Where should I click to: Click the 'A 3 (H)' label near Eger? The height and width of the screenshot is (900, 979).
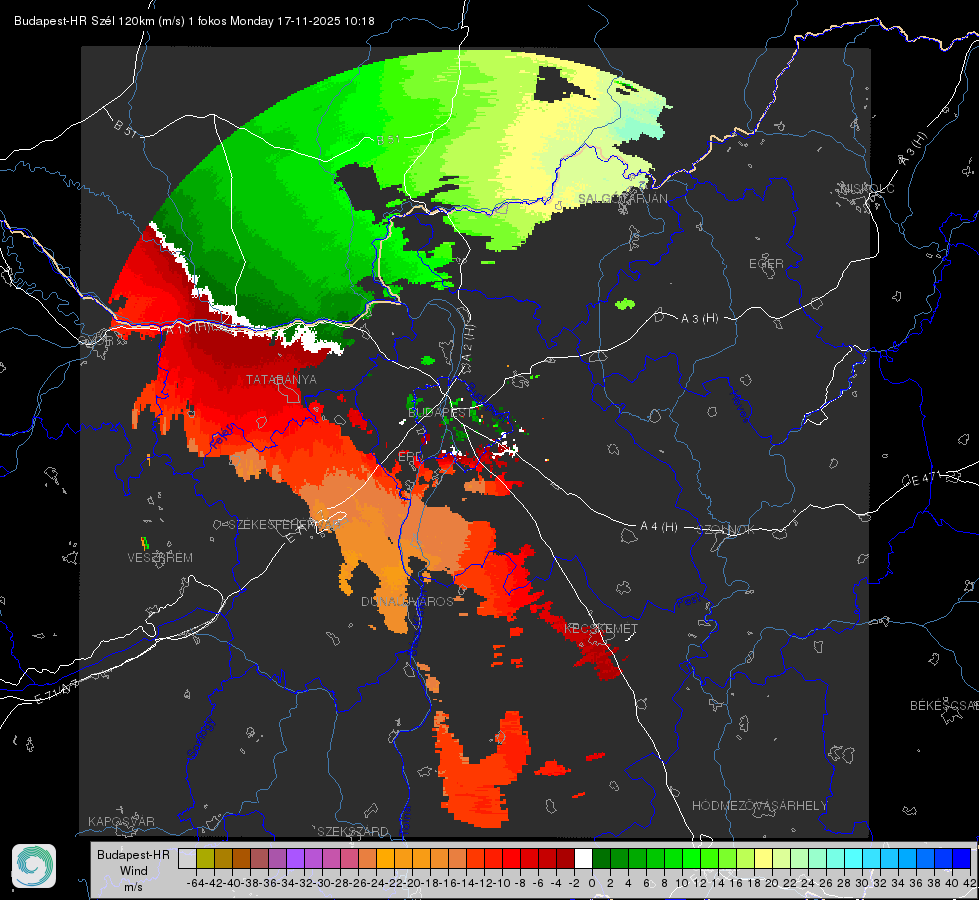coord(699,319)
